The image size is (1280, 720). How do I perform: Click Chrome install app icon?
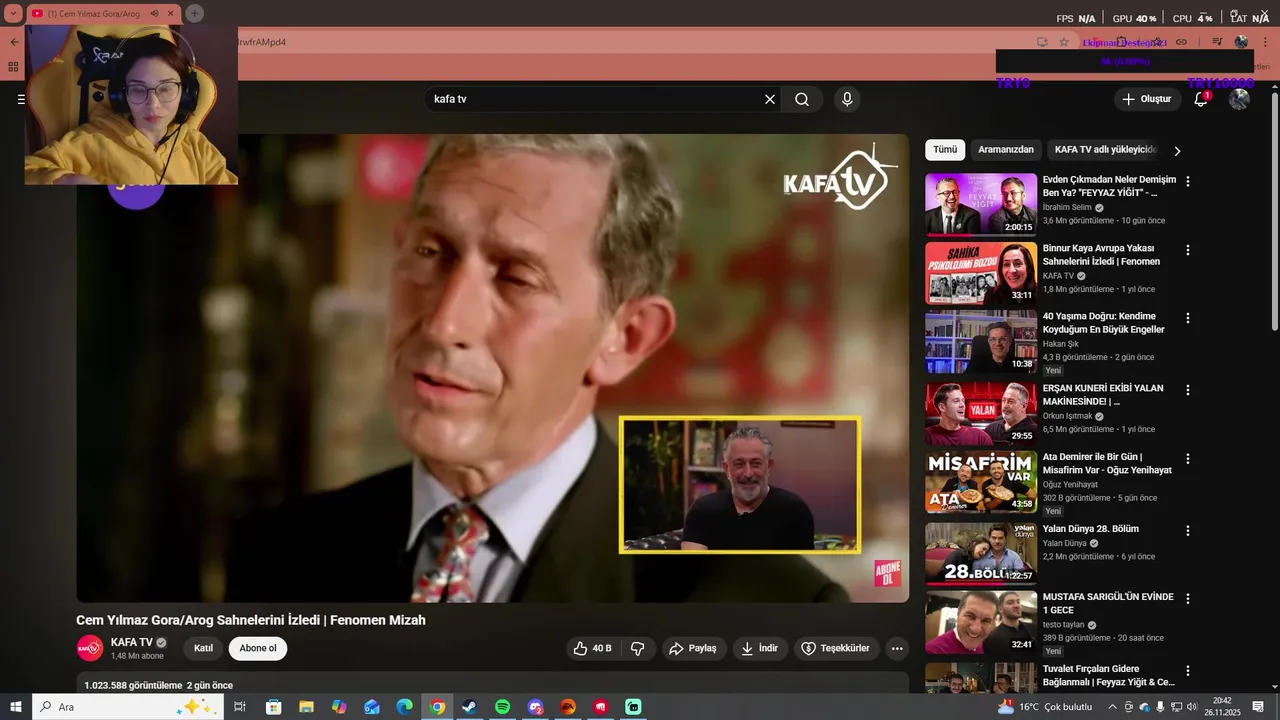1042,42
